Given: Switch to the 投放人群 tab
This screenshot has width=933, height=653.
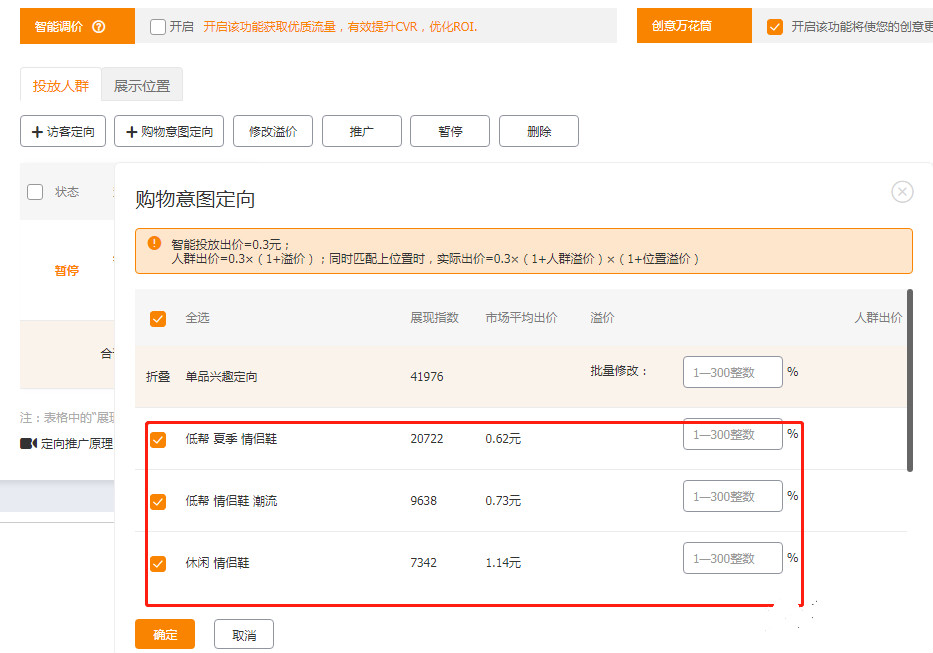Looking at the screenshot, I should (x=60, y=85).
